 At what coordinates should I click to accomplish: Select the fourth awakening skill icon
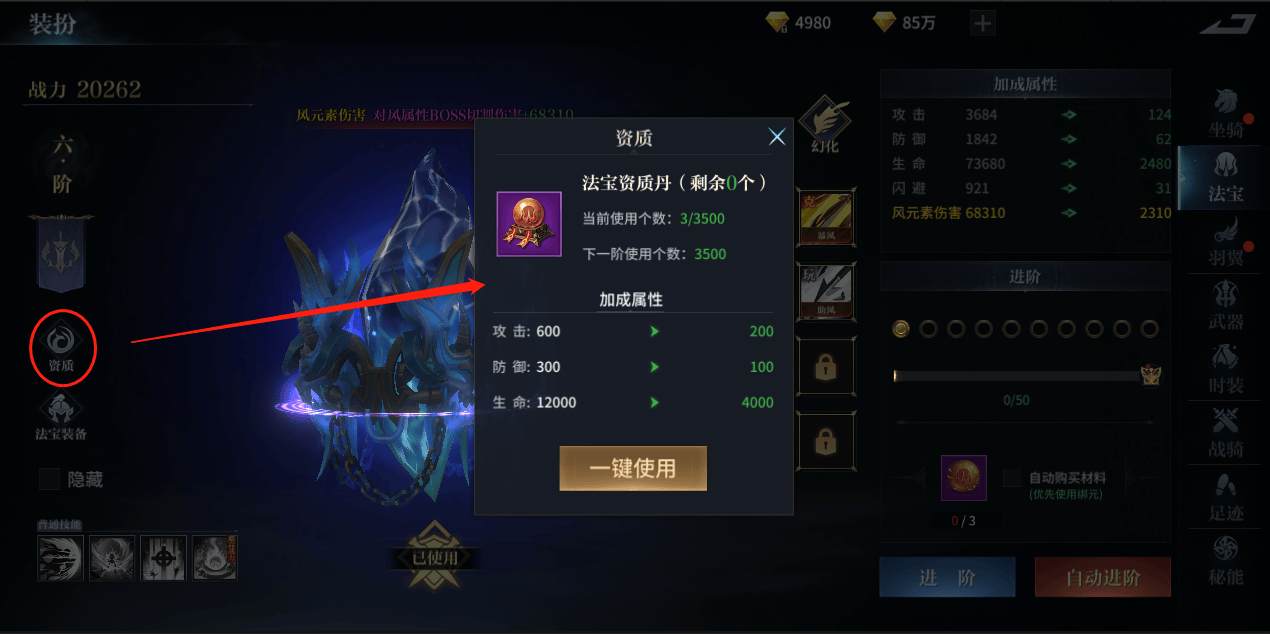214,557
